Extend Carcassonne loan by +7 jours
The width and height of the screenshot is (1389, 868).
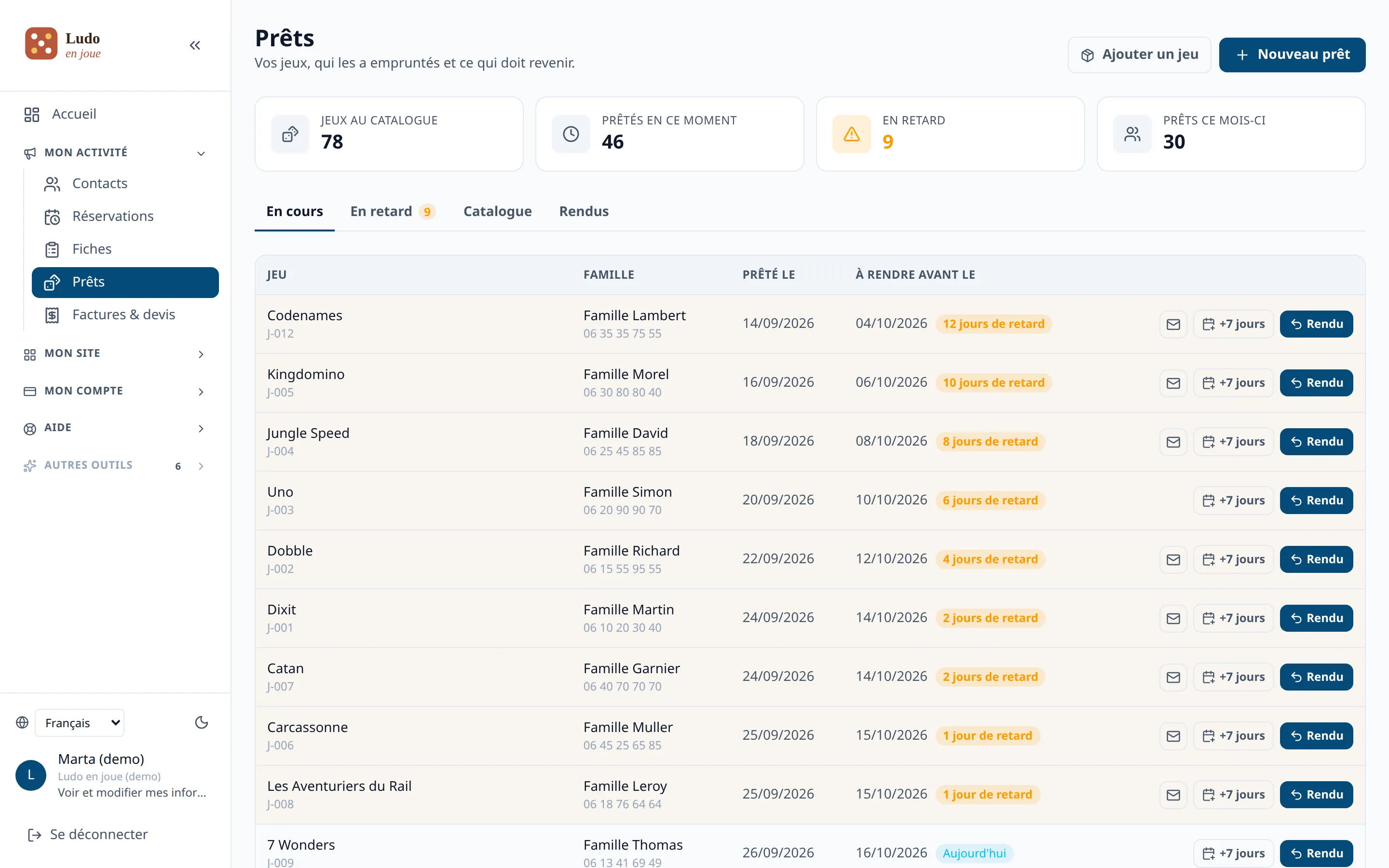(1233, 736)
